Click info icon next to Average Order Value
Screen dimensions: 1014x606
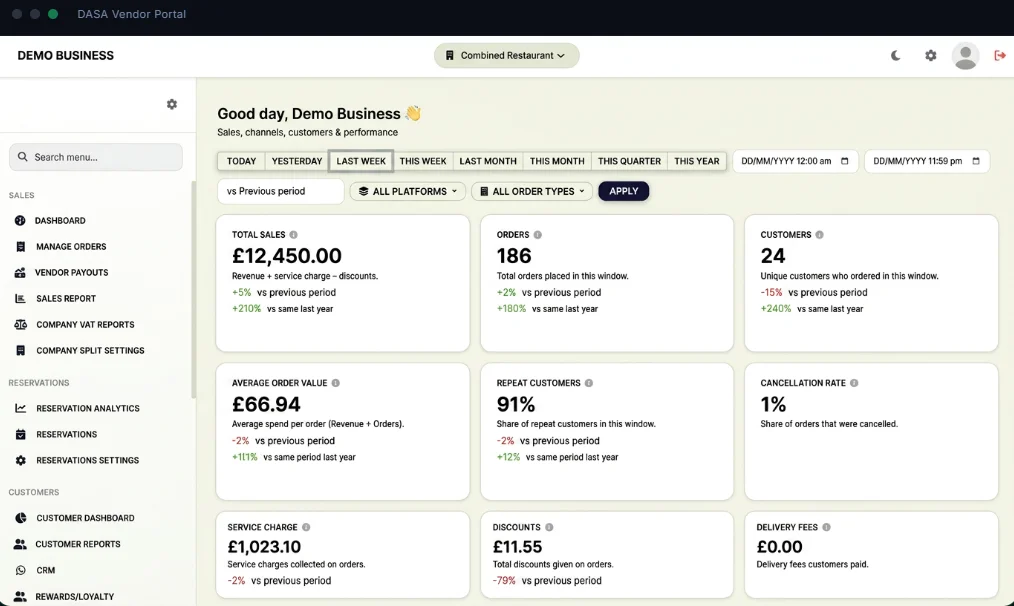pos(336,383)
